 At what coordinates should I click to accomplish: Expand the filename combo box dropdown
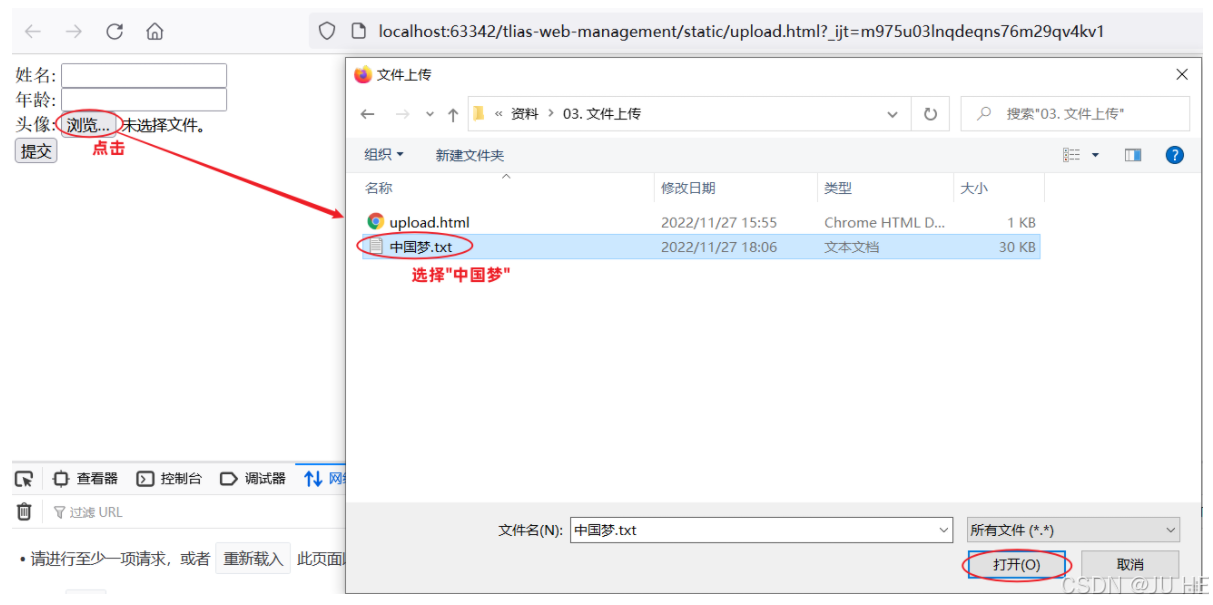(x=944, y=530)
